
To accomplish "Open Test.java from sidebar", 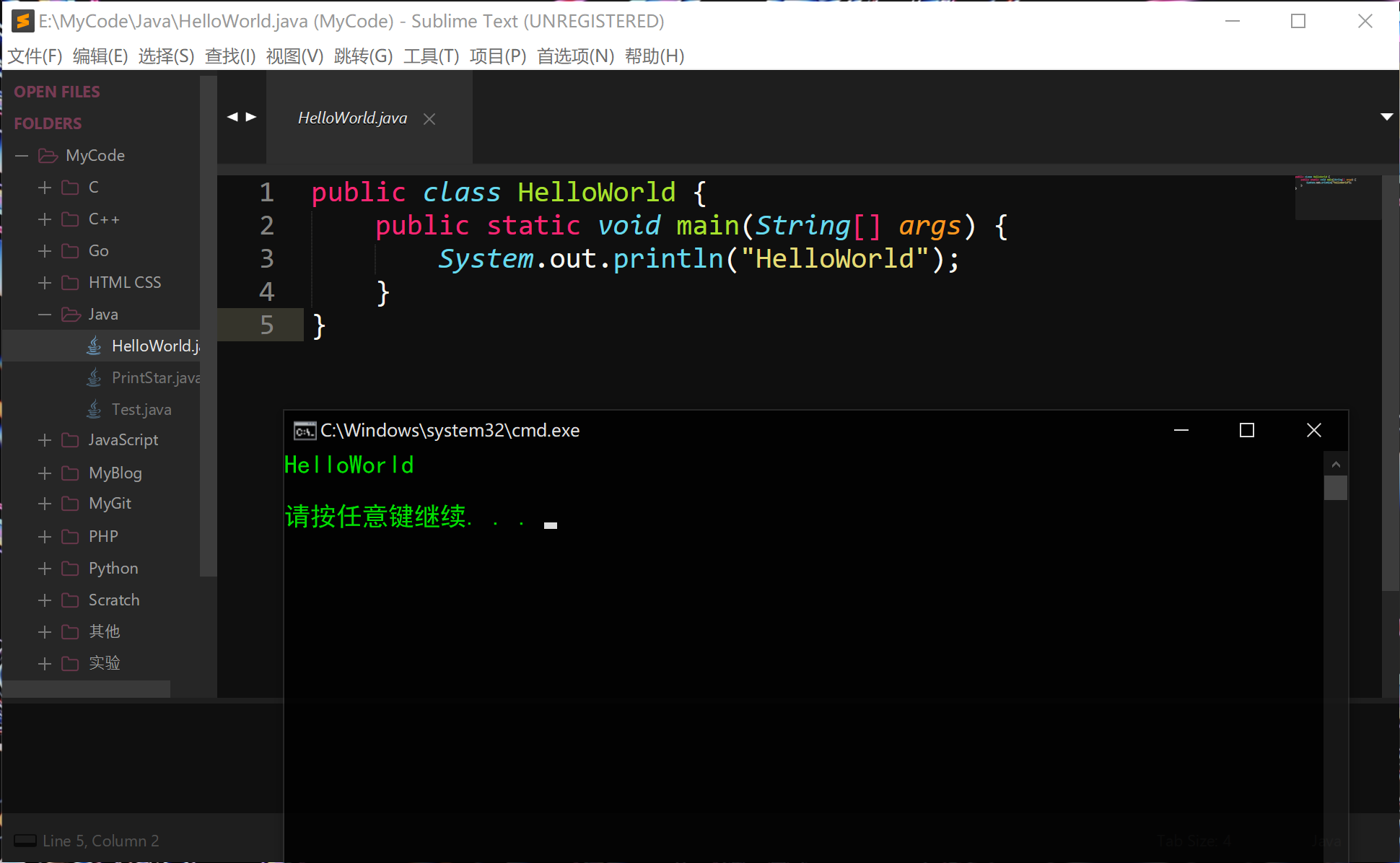I will pos(141,409).
